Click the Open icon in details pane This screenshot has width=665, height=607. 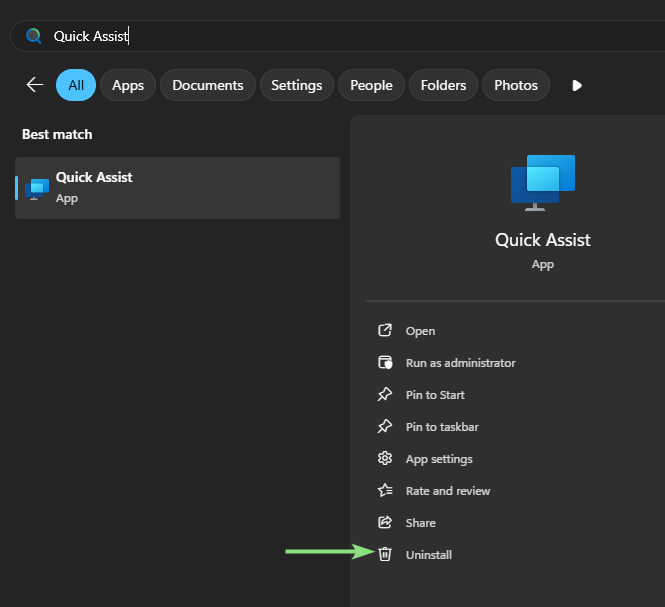[x=385, y=330]
